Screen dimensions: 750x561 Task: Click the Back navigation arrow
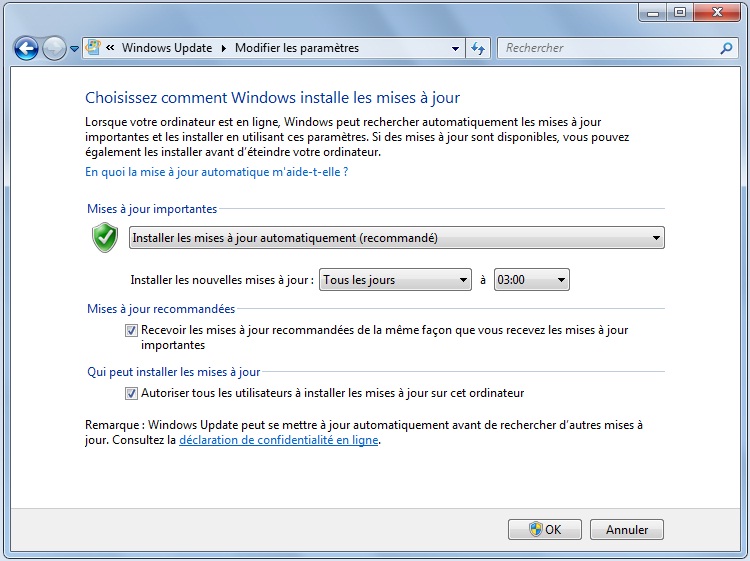coord(26,47)
